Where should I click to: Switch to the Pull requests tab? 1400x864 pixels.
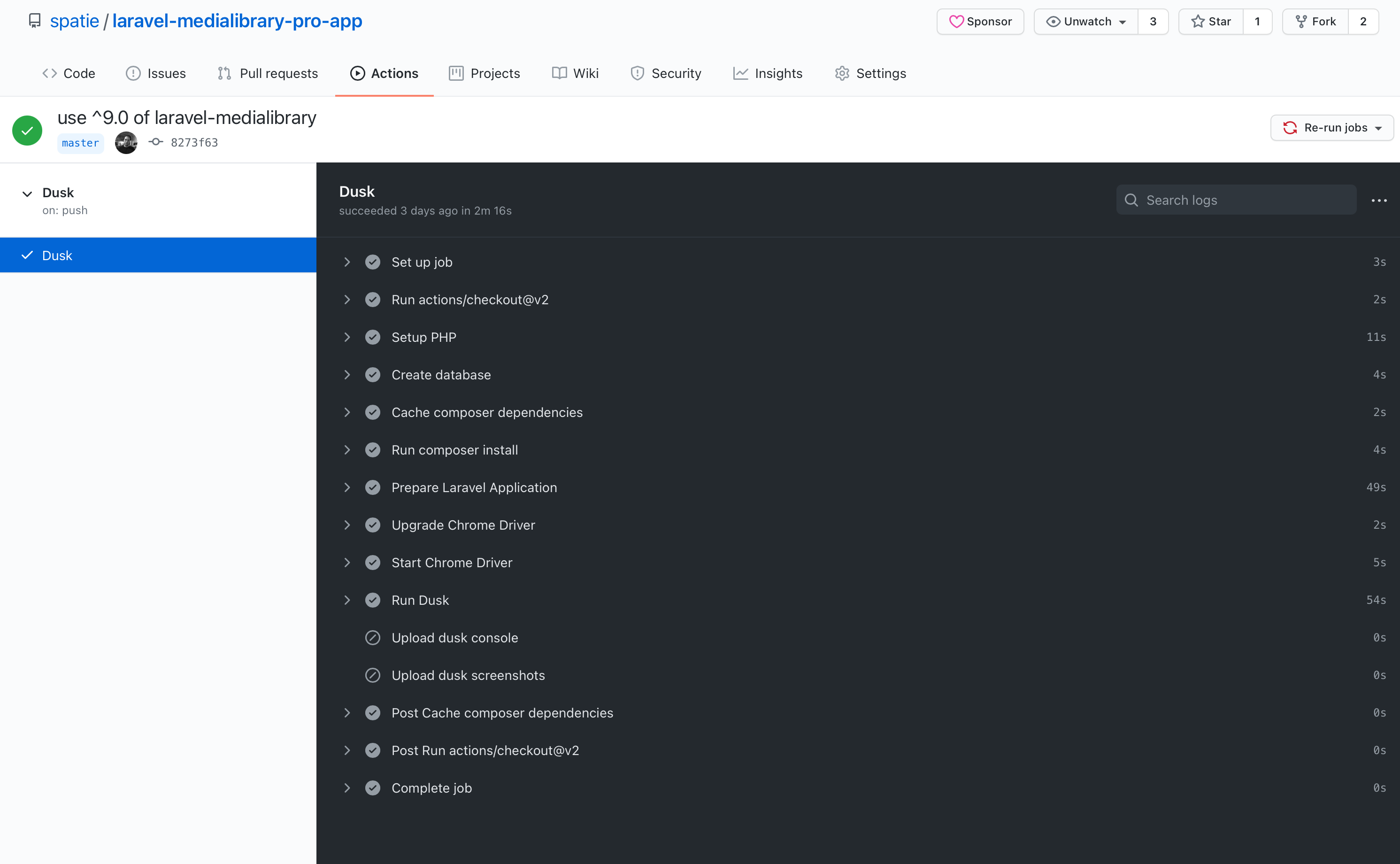(x=268, y=73)
